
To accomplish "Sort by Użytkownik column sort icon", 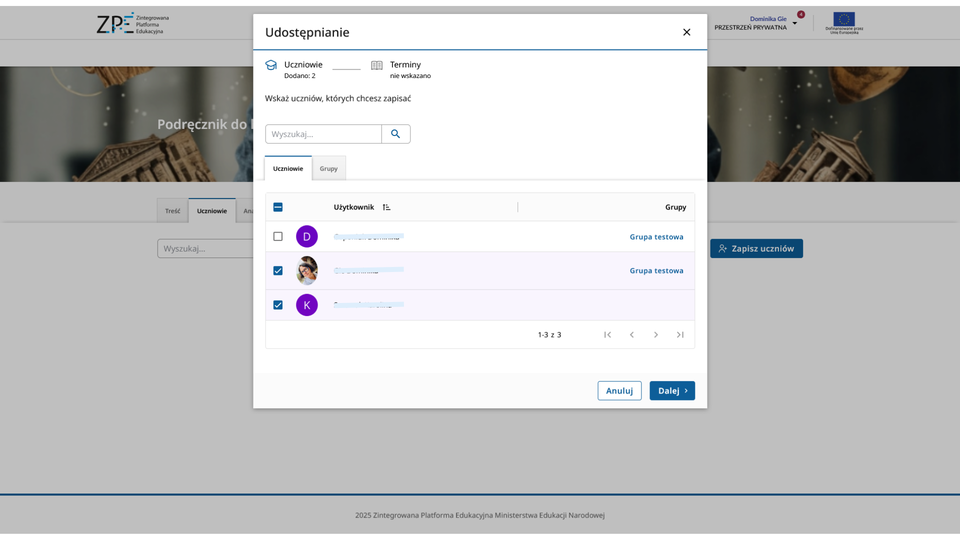I will (x=387, y=207).
